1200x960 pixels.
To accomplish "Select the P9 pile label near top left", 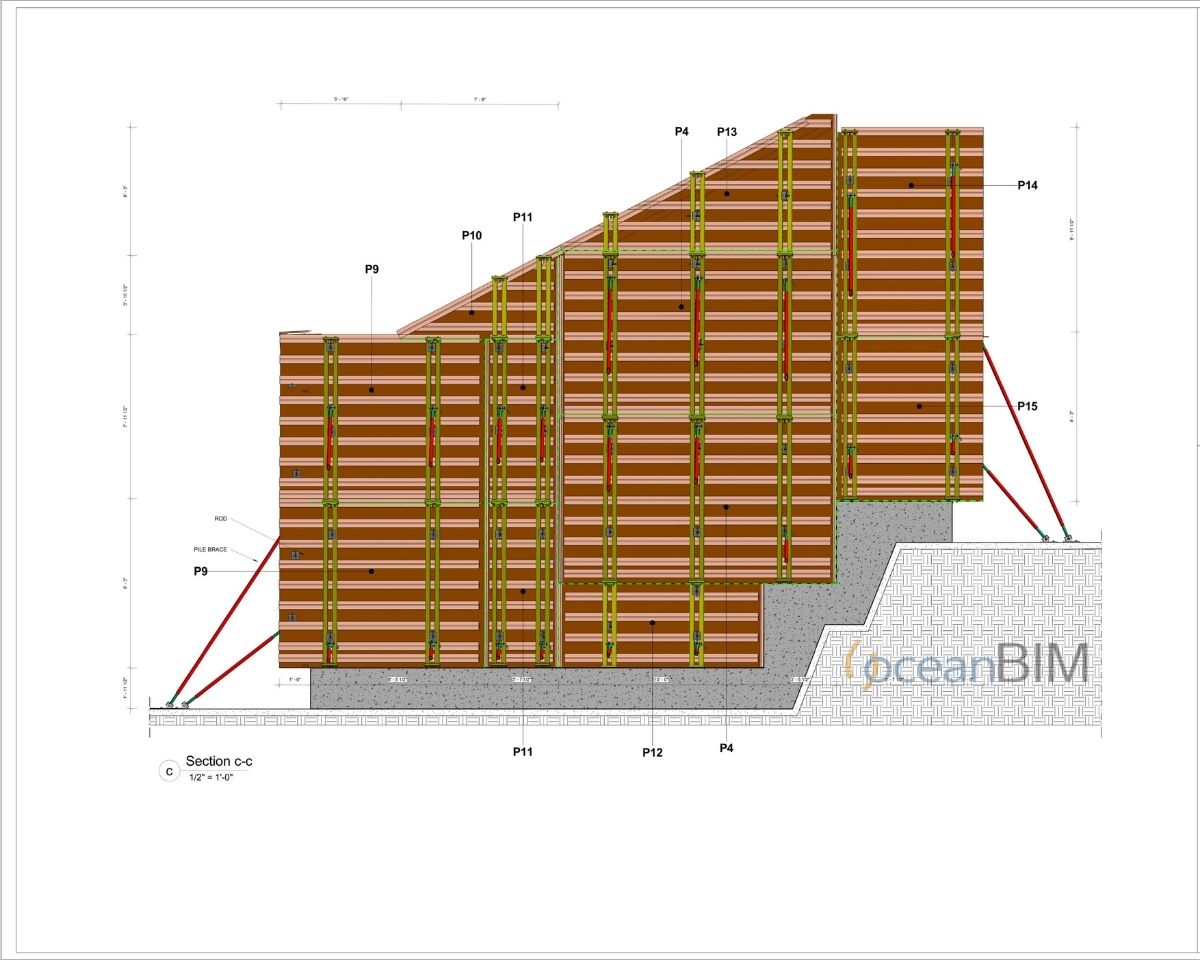I will [372, 268].
